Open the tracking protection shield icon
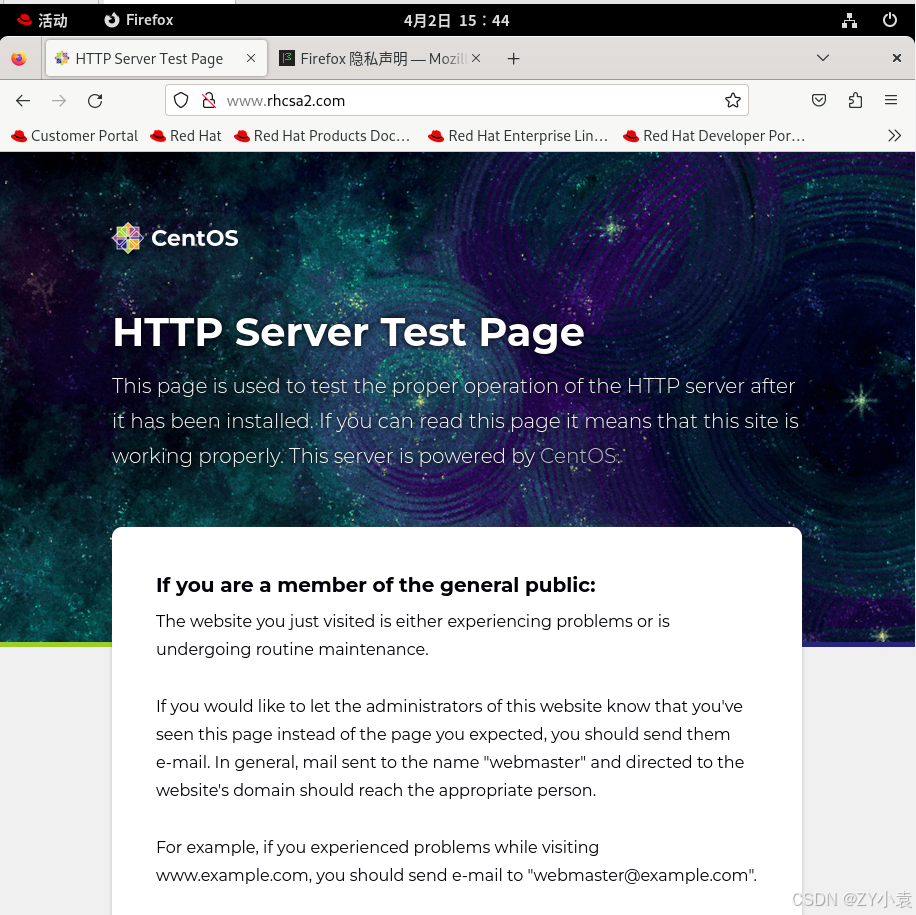 click(x=181, y=100)
